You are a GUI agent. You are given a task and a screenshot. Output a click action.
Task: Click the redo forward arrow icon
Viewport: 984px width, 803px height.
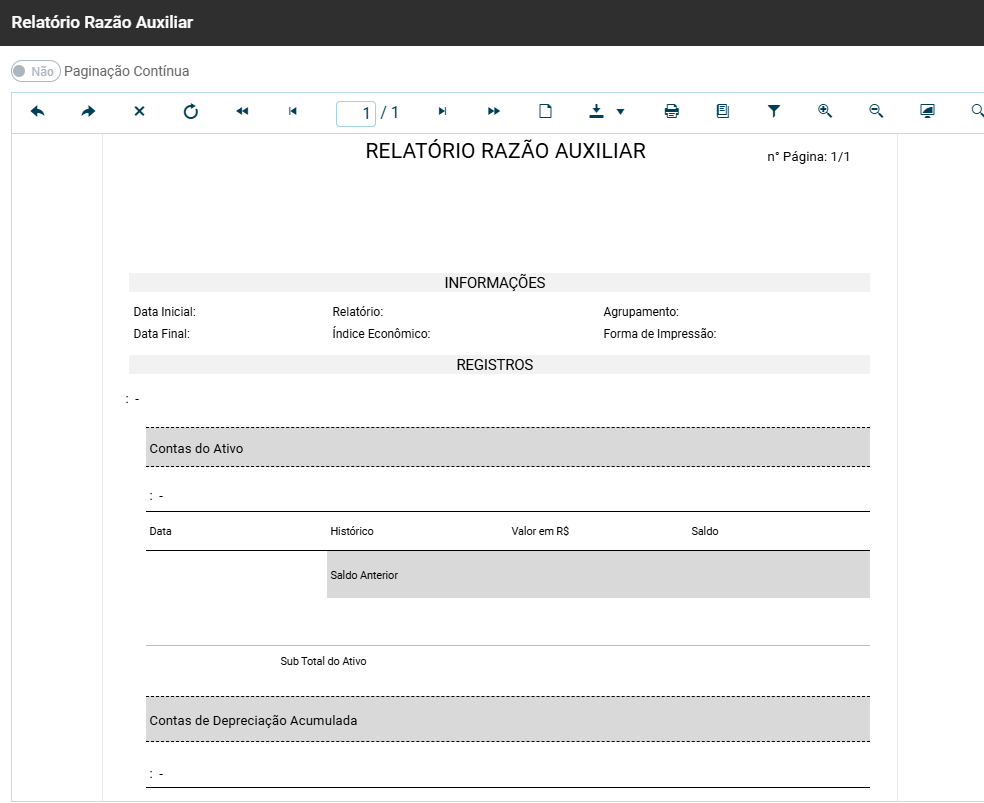[x=89, y=112]
